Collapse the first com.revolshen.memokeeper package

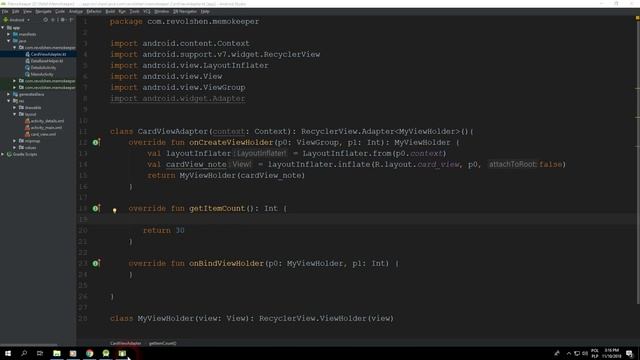(x=15, y=47)
